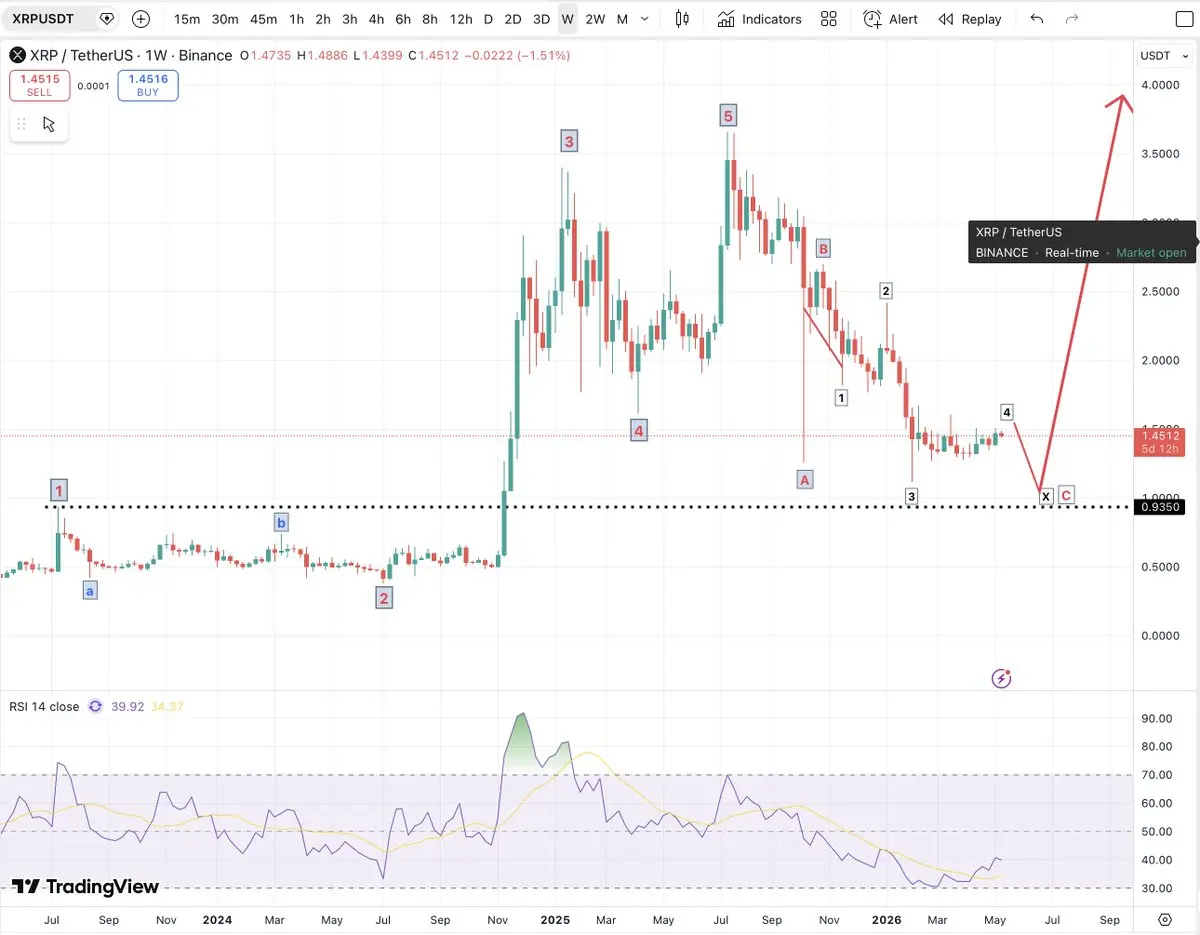Open the symbol favorite dropdown icon
The width and height of the screenshot is (1200, 935).
107,19
